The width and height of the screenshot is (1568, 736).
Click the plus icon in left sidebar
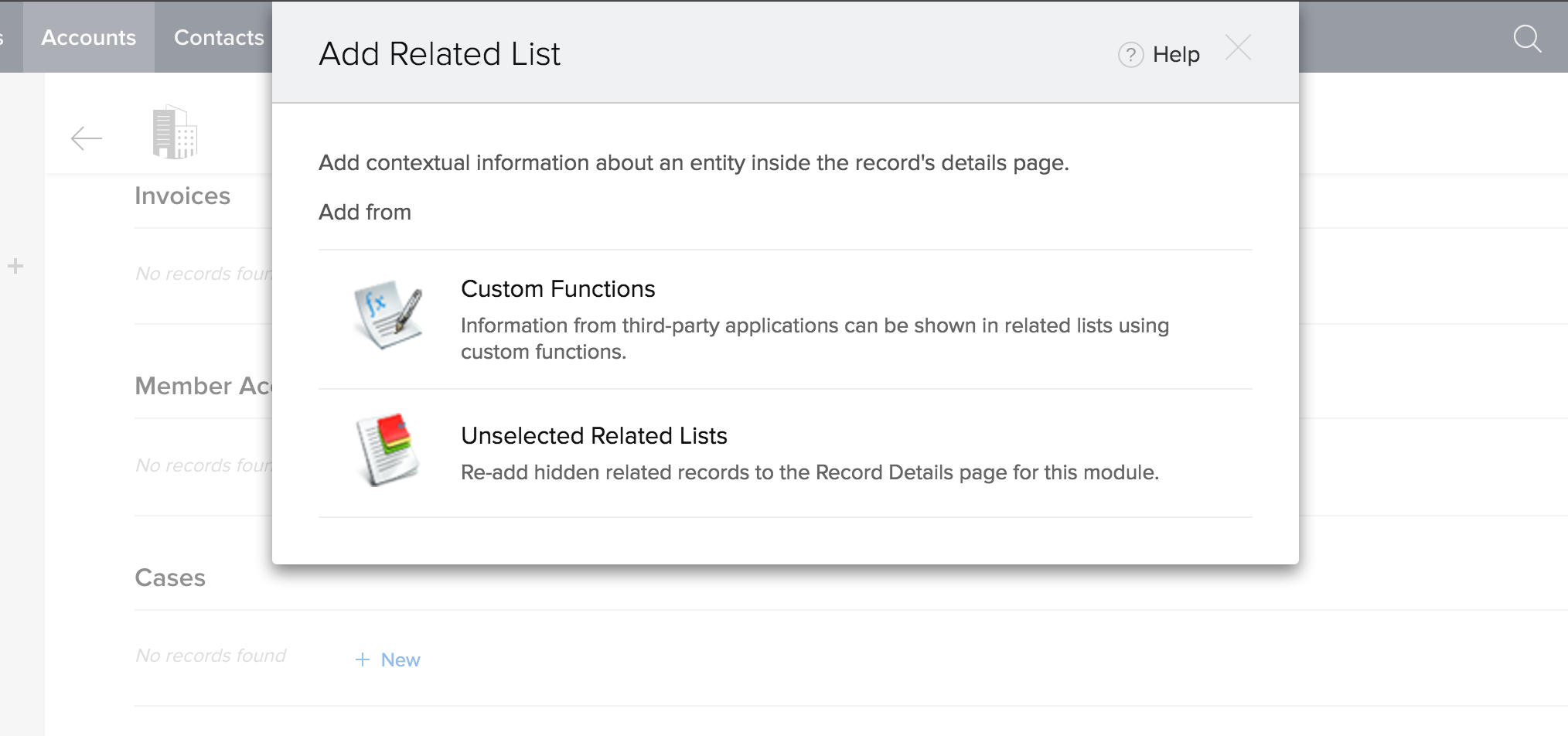[x=15, y=267]
